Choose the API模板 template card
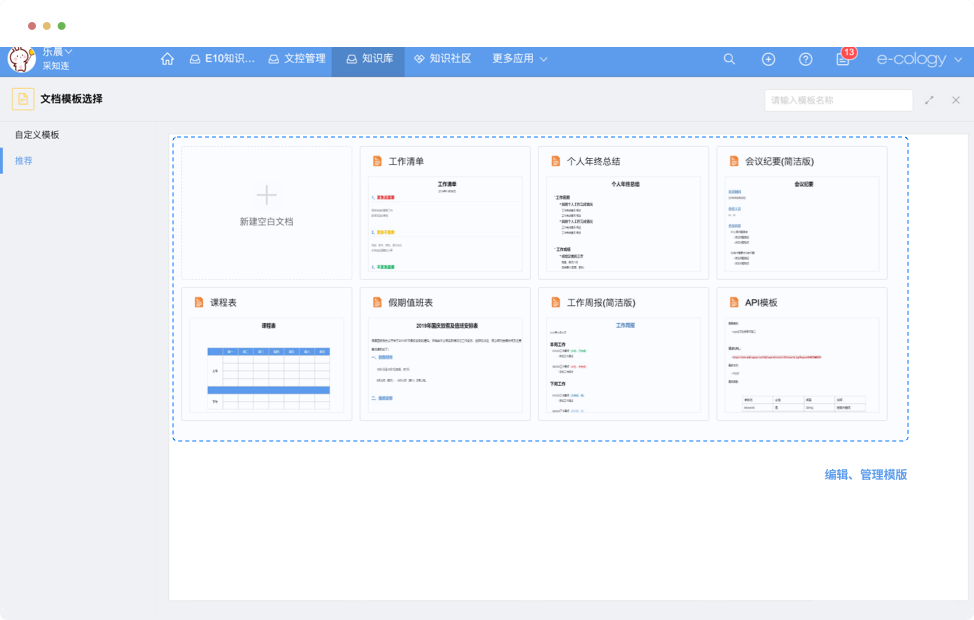This screenshot has height=620, width=974. [802, 354]
